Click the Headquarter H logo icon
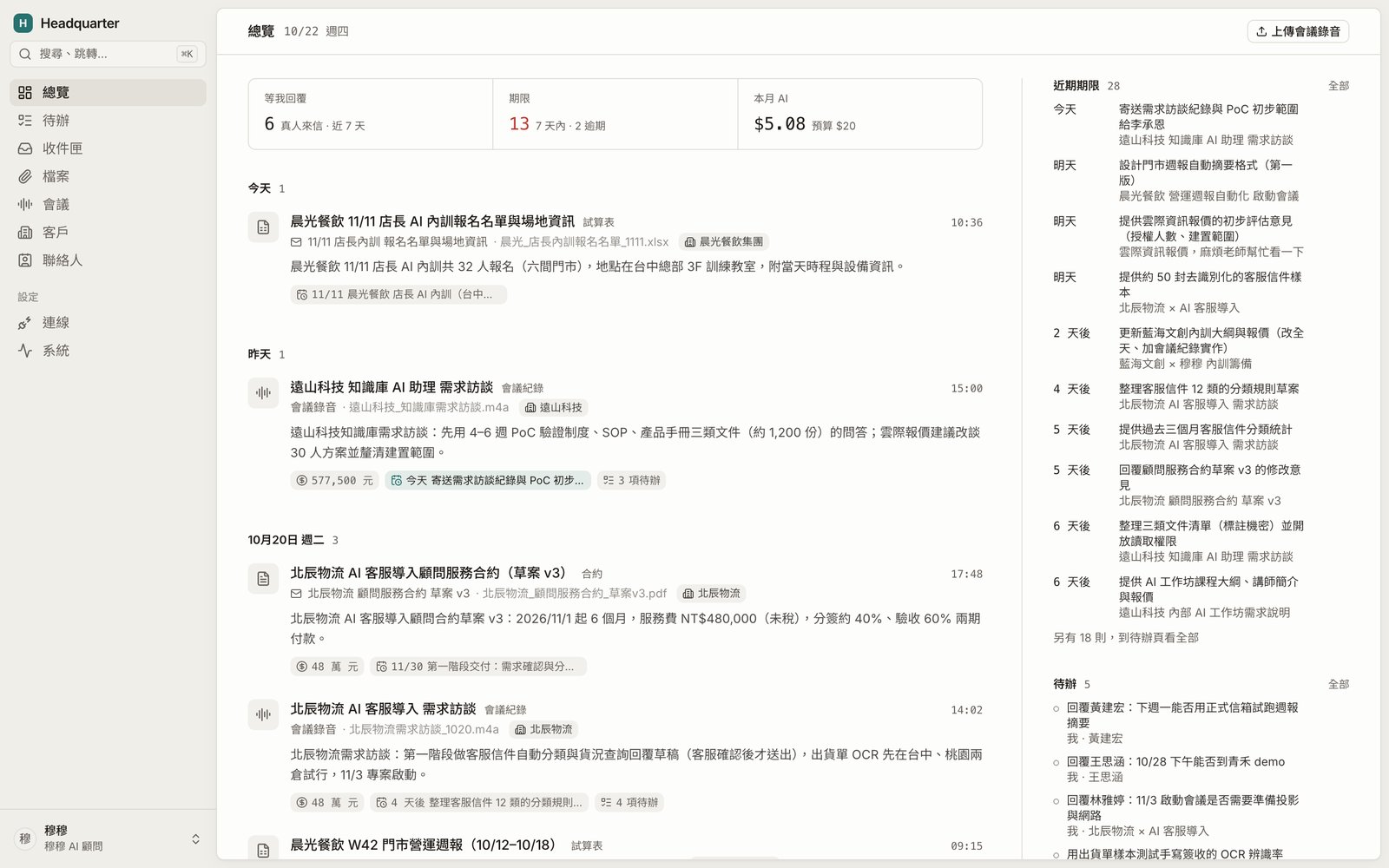 pyautogui.click(x=23, y=23)
